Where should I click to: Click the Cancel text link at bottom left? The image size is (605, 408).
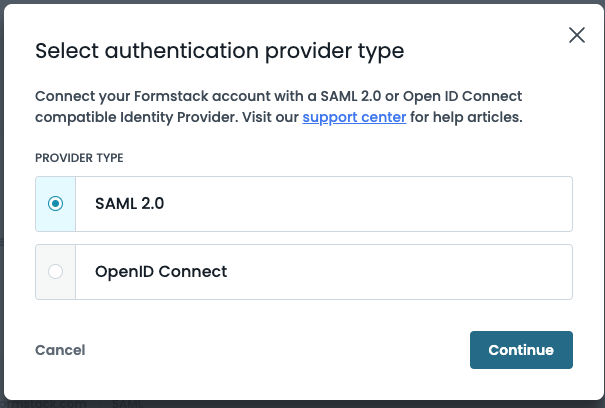click(60, 350)
